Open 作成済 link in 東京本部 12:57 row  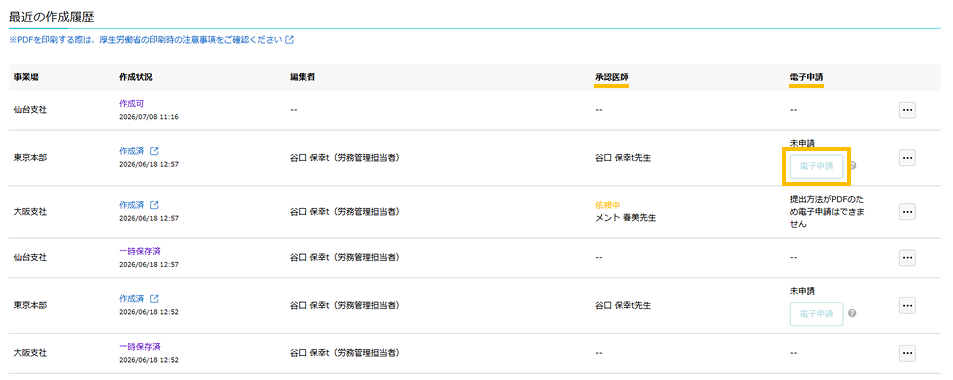[x=132, y=151]
